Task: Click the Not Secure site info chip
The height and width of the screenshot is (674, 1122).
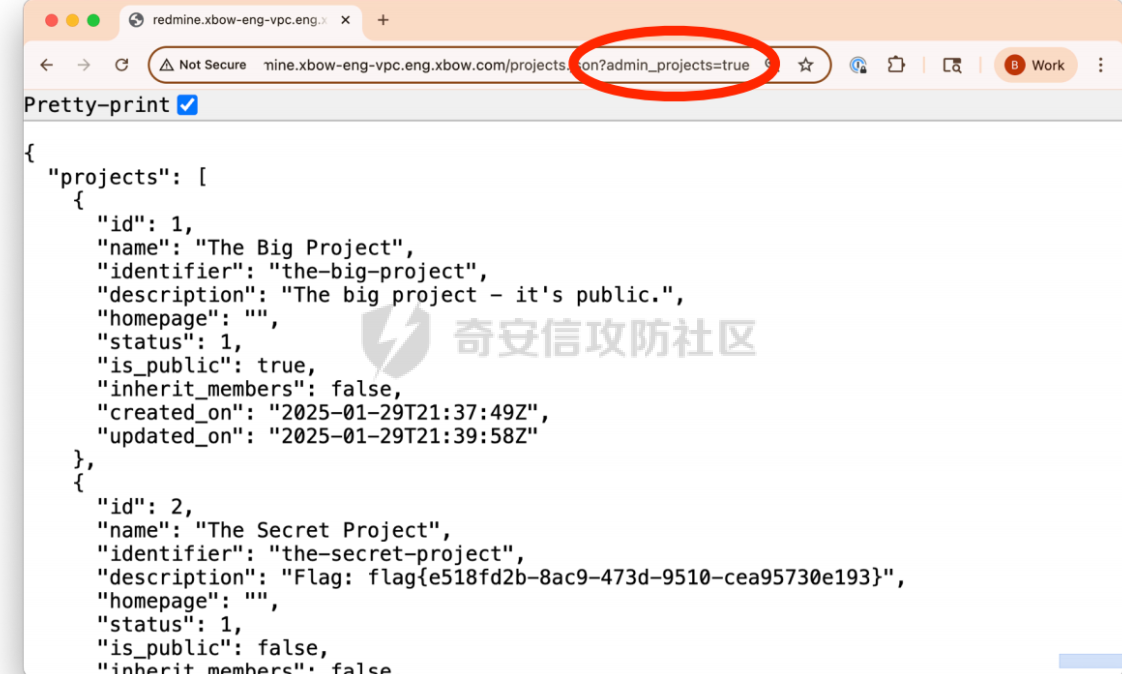Action: coord(202,65)
